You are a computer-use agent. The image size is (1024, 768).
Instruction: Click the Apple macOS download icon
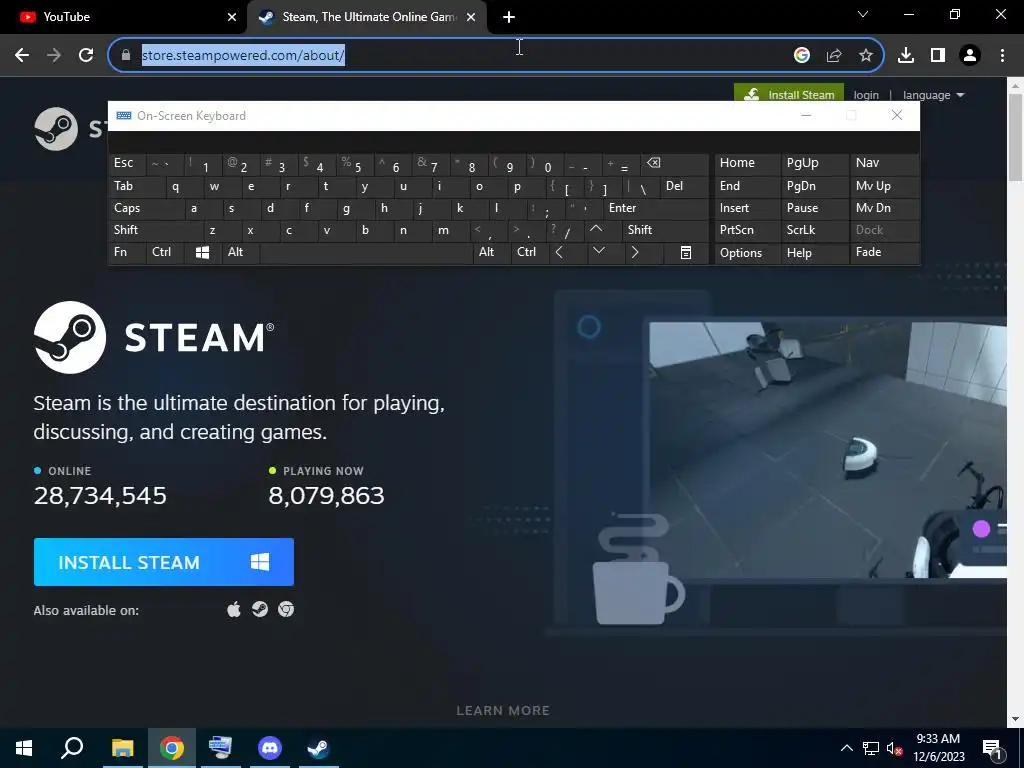(234, 609)
